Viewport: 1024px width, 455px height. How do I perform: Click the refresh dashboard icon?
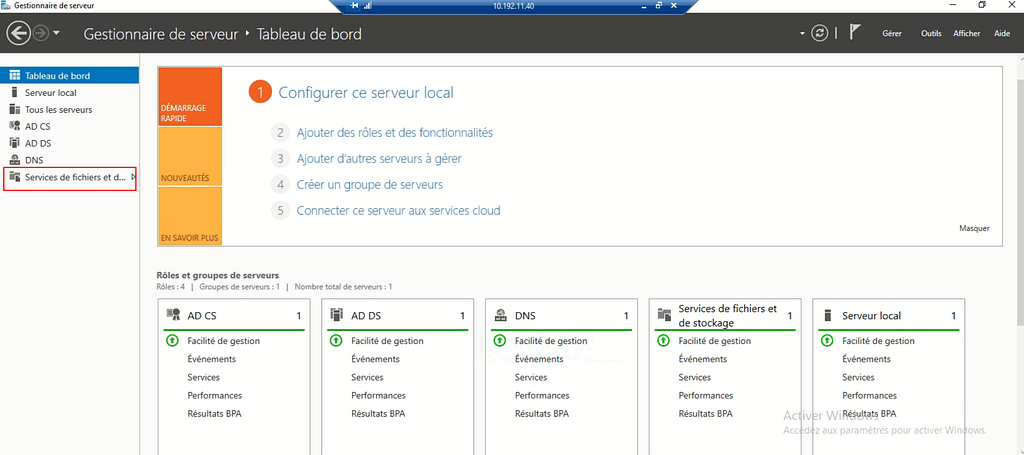[820, 33]
